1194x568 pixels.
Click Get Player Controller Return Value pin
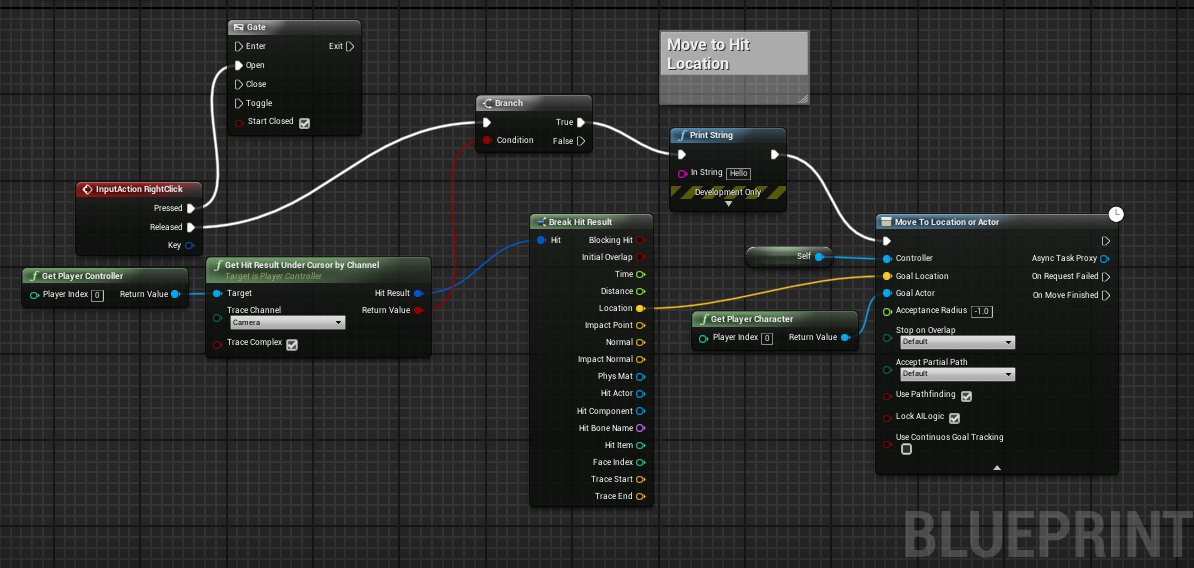pyautogui.click(x=175, y=294)
